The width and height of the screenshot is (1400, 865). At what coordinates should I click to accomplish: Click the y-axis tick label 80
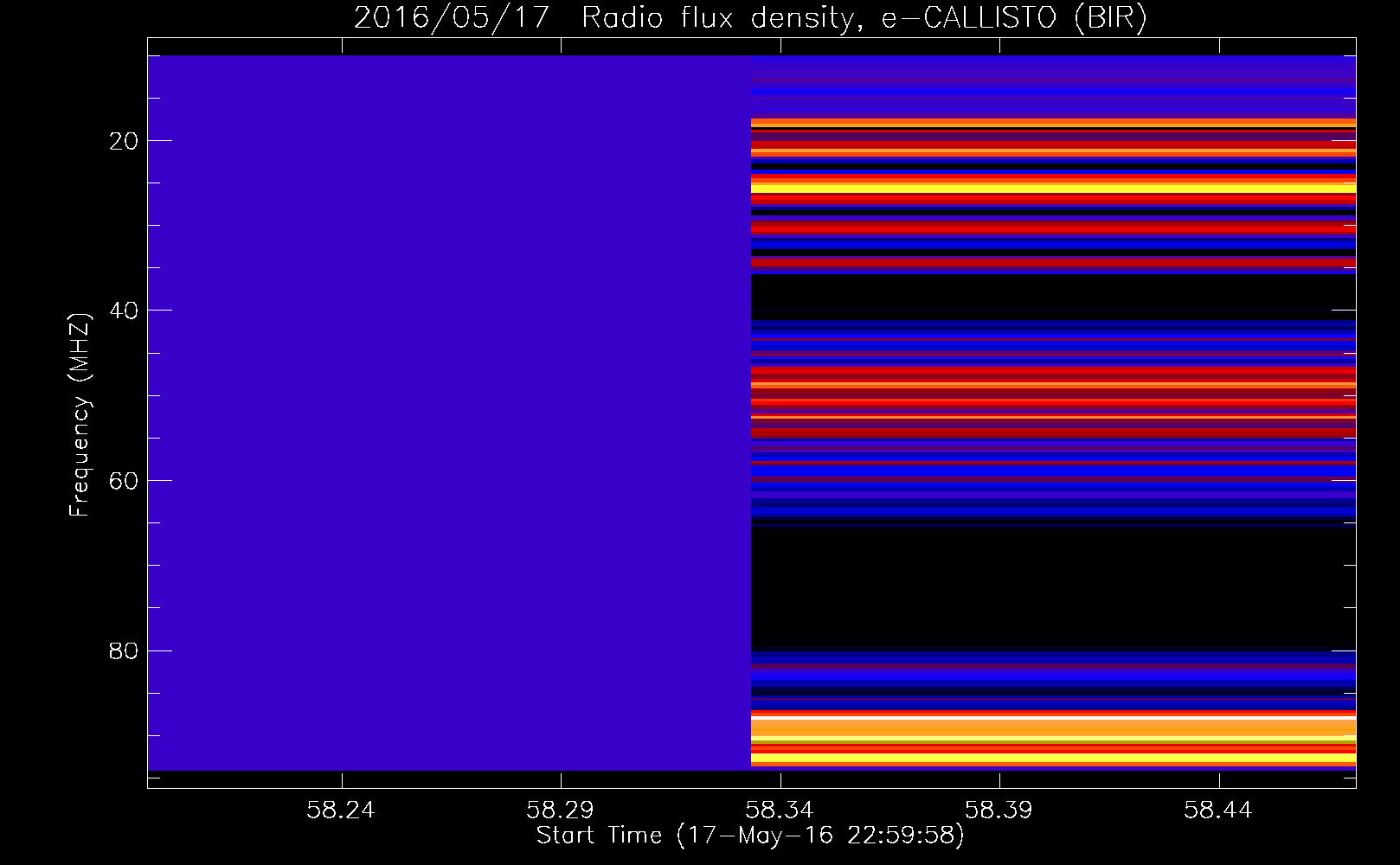point(125,650)
